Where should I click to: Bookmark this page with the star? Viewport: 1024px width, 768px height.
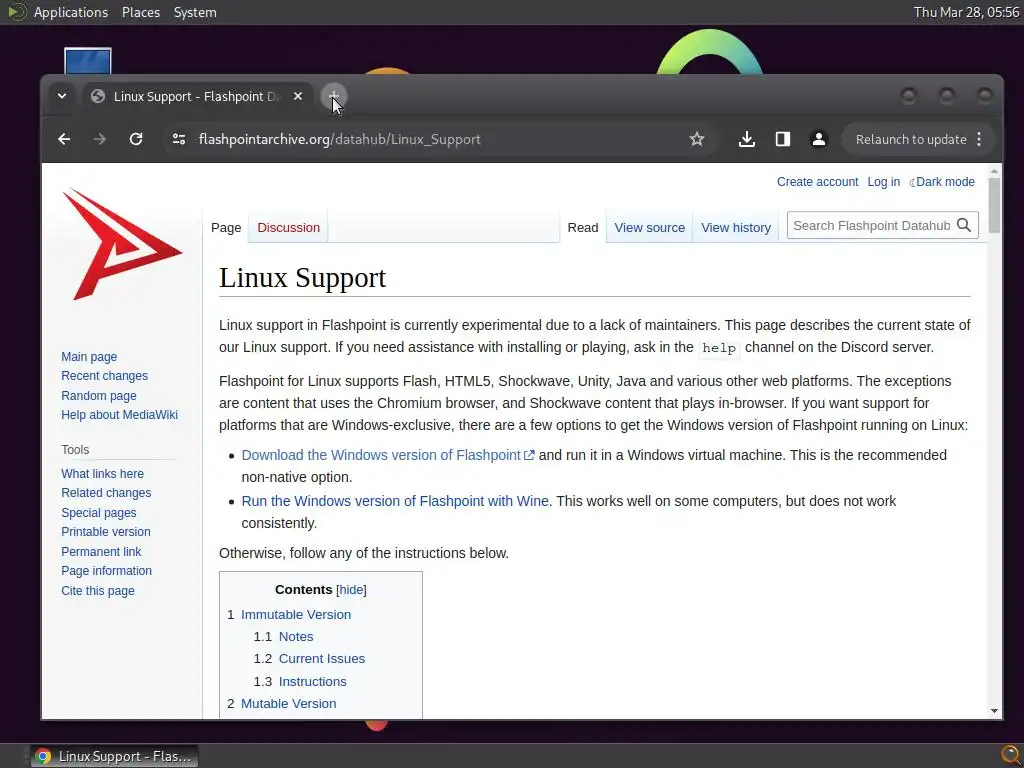(x=697, y=139)
